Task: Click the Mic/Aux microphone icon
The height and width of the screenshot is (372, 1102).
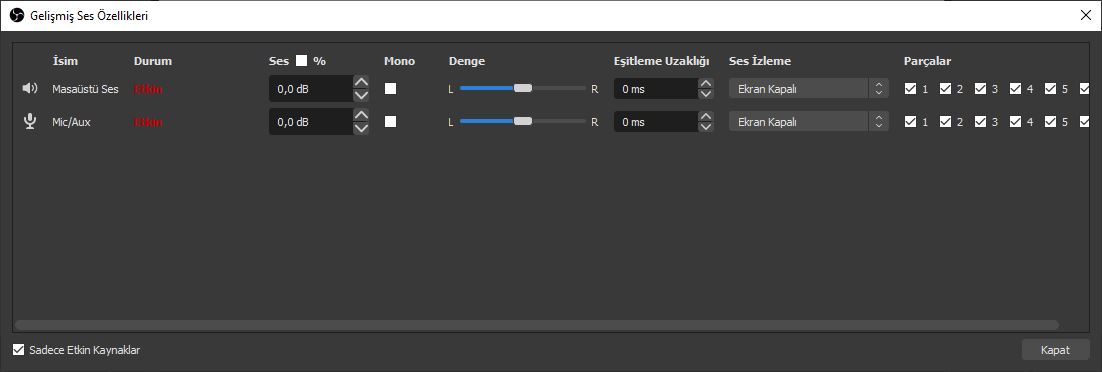Action: click(x=30, y=122)
